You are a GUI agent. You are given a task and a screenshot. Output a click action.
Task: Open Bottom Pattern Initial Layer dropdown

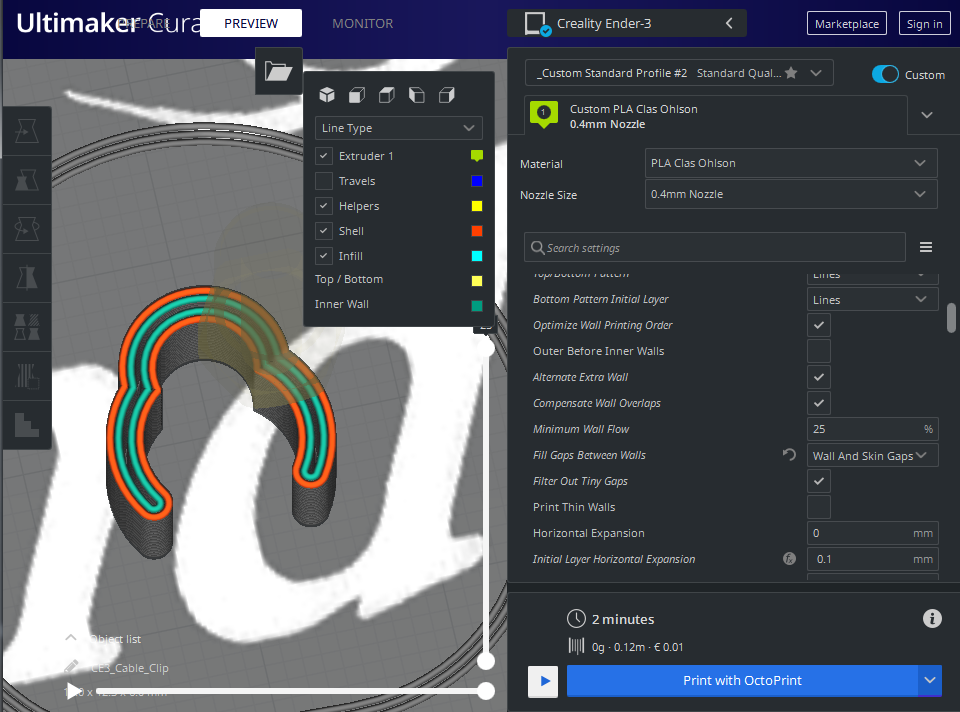[872, 299]
